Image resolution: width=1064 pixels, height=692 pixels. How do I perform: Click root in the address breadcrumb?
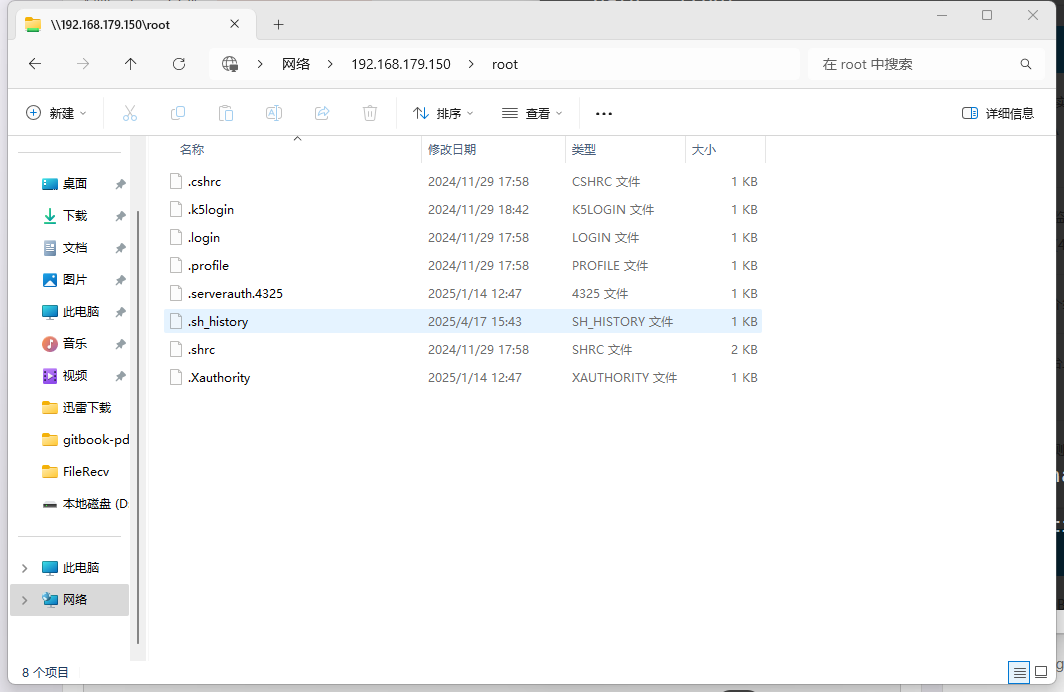tap(504, 64)
